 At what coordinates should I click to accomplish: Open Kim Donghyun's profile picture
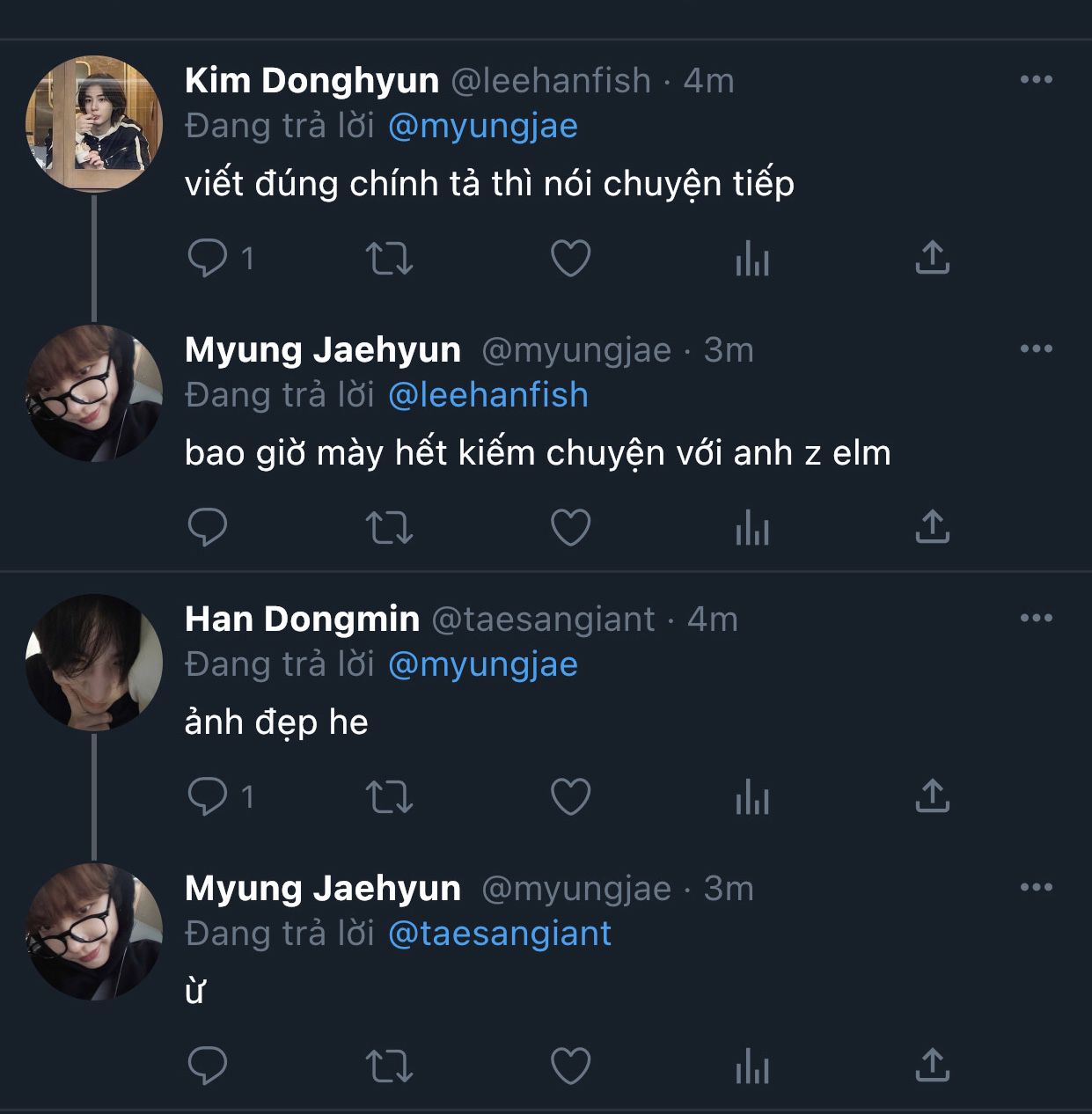point(94,122)
